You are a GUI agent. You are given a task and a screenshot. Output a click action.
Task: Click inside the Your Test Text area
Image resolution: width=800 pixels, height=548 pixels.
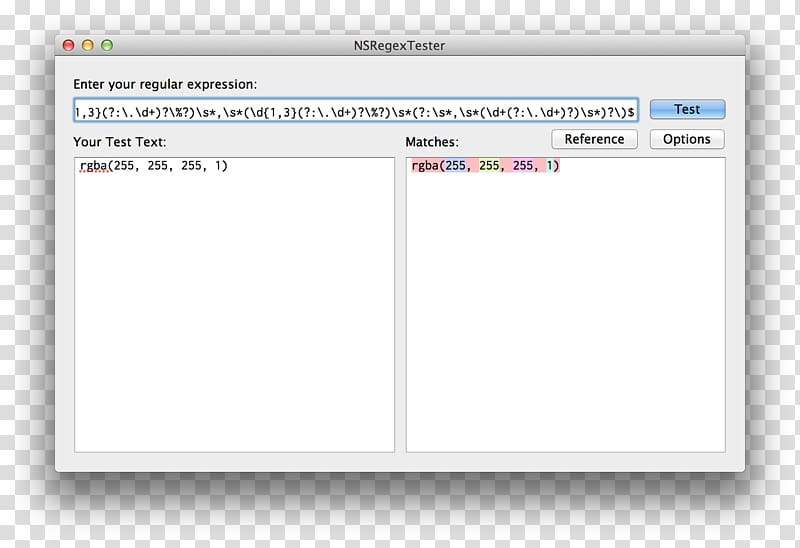234,305
